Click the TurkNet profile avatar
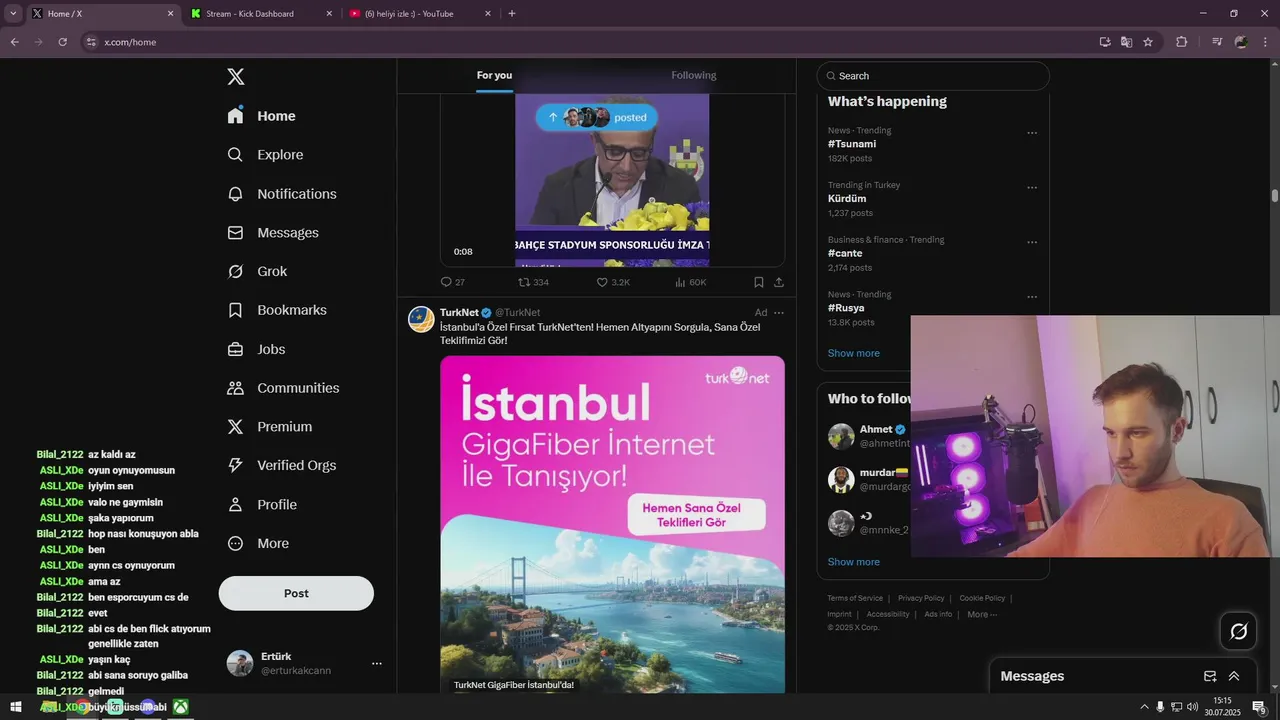Screen dimensions: 1280x720 click(x=421, y=319)
